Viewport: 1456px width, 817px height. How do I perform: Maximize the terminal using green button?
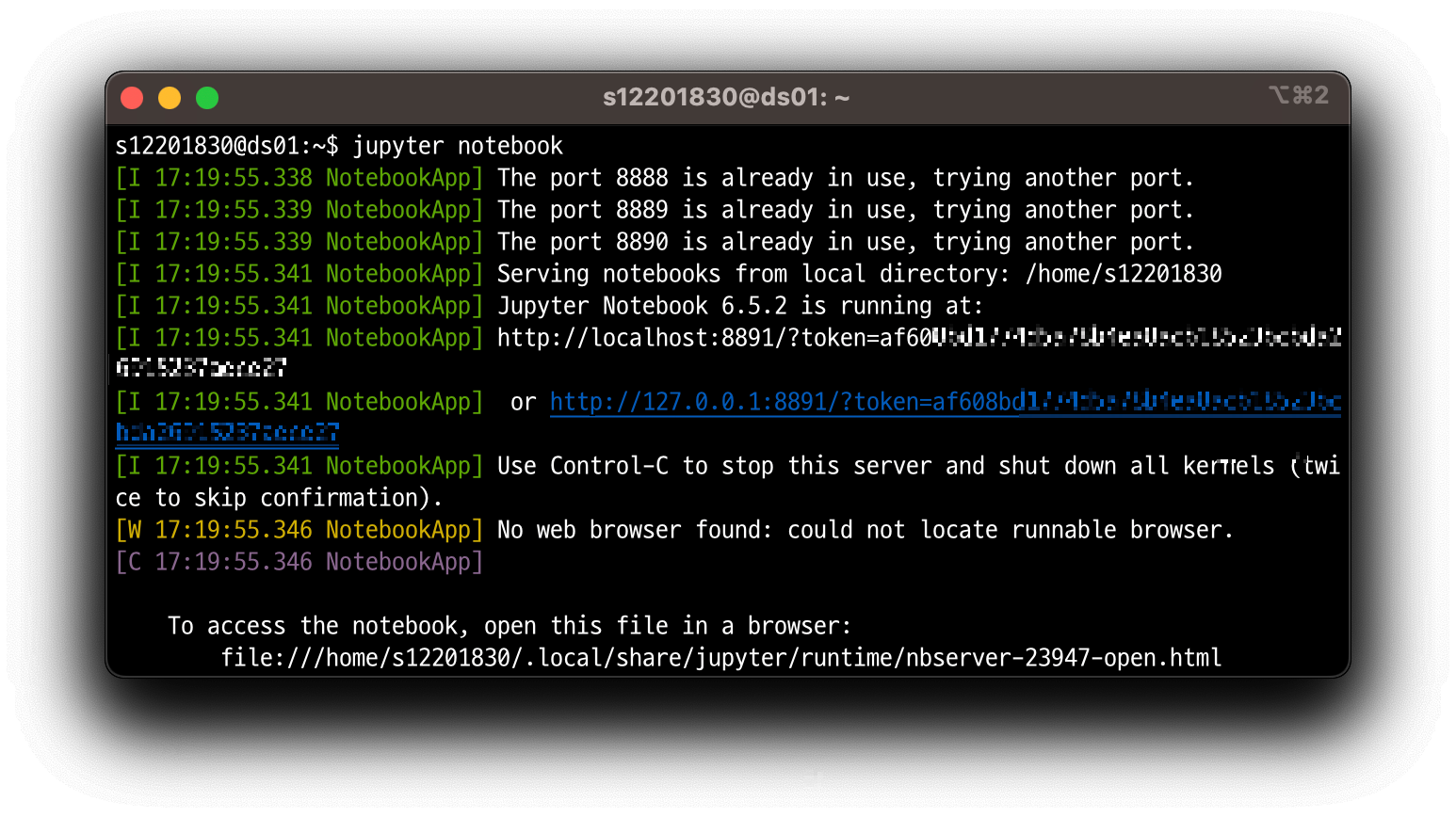point(207,98)
